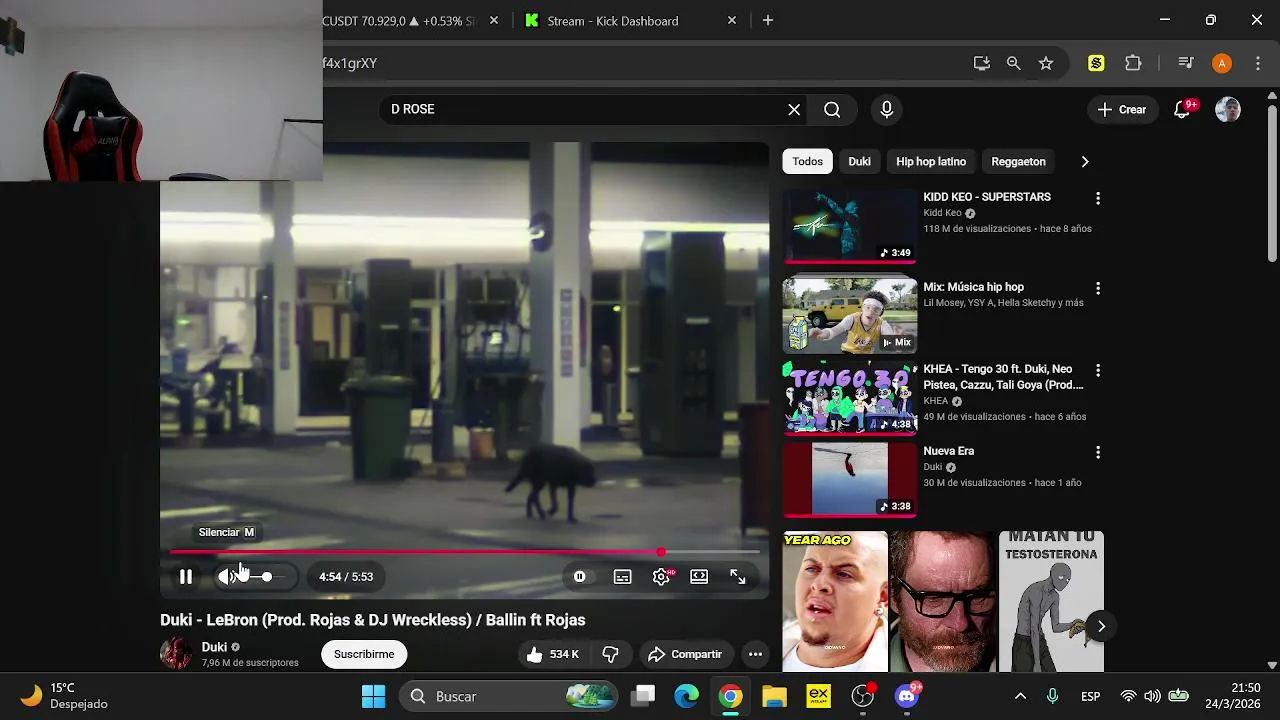Open the Duki channel name link
The width and height of the screenshot is (1280, 720).
[214, 647]
